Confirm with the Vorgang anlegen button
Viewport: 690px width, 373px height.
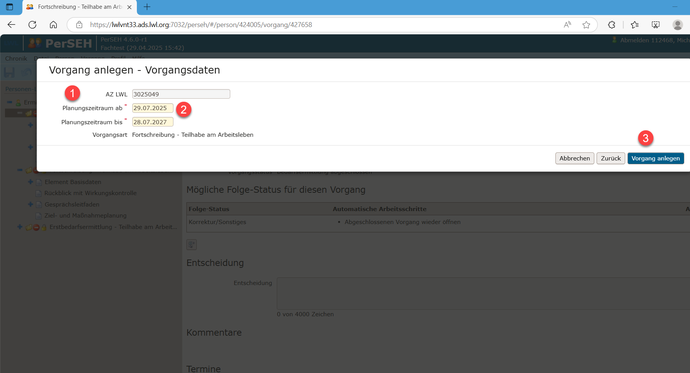pos(656,158)
